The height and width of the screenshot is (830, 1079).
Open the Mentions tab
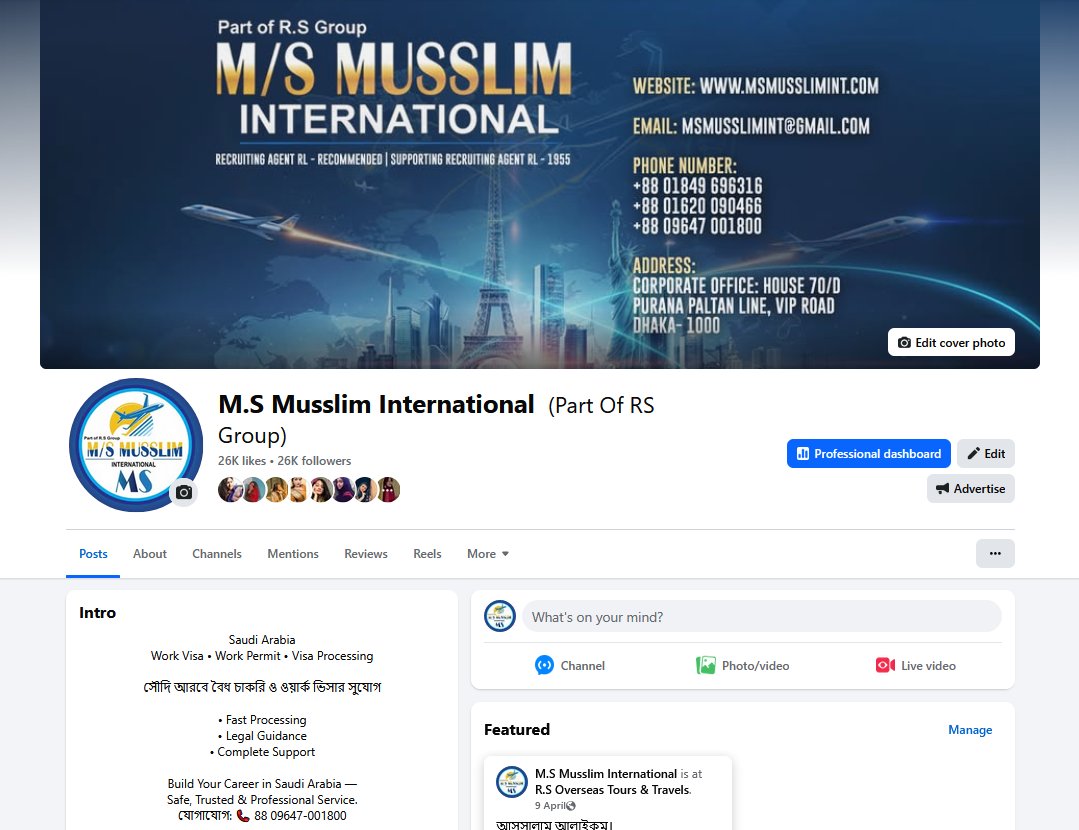point(292,554)
